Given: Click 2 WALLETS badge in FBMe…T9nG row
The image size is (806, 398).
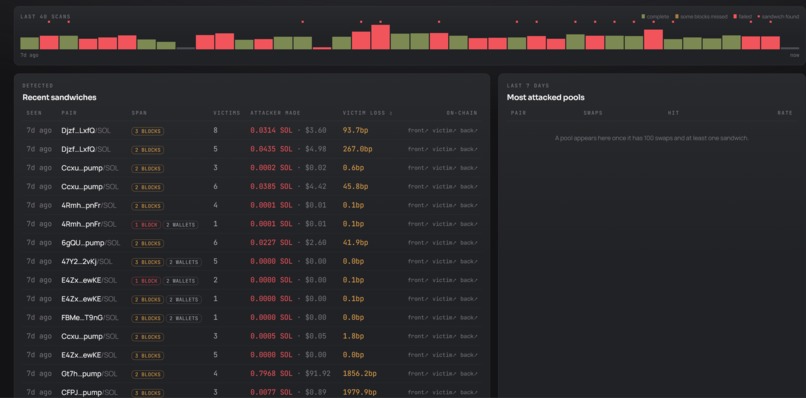Looking at the screenshot, I should (184, 318).
